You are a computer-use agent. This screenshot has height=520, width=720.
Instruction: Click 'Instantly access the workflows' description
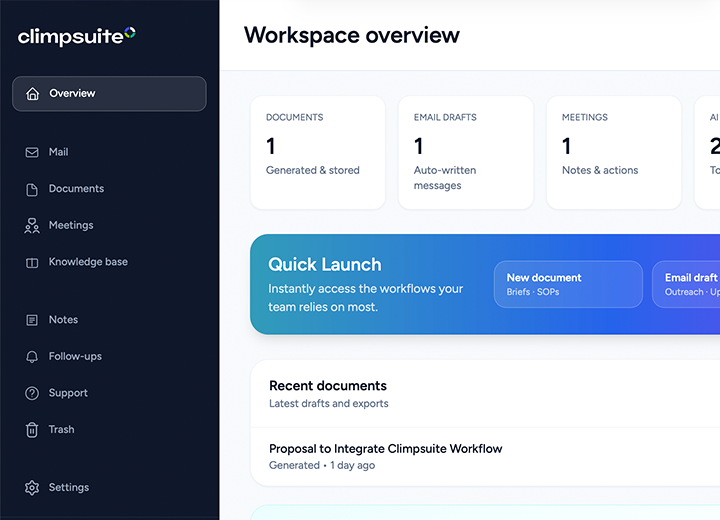coord(366,298)
